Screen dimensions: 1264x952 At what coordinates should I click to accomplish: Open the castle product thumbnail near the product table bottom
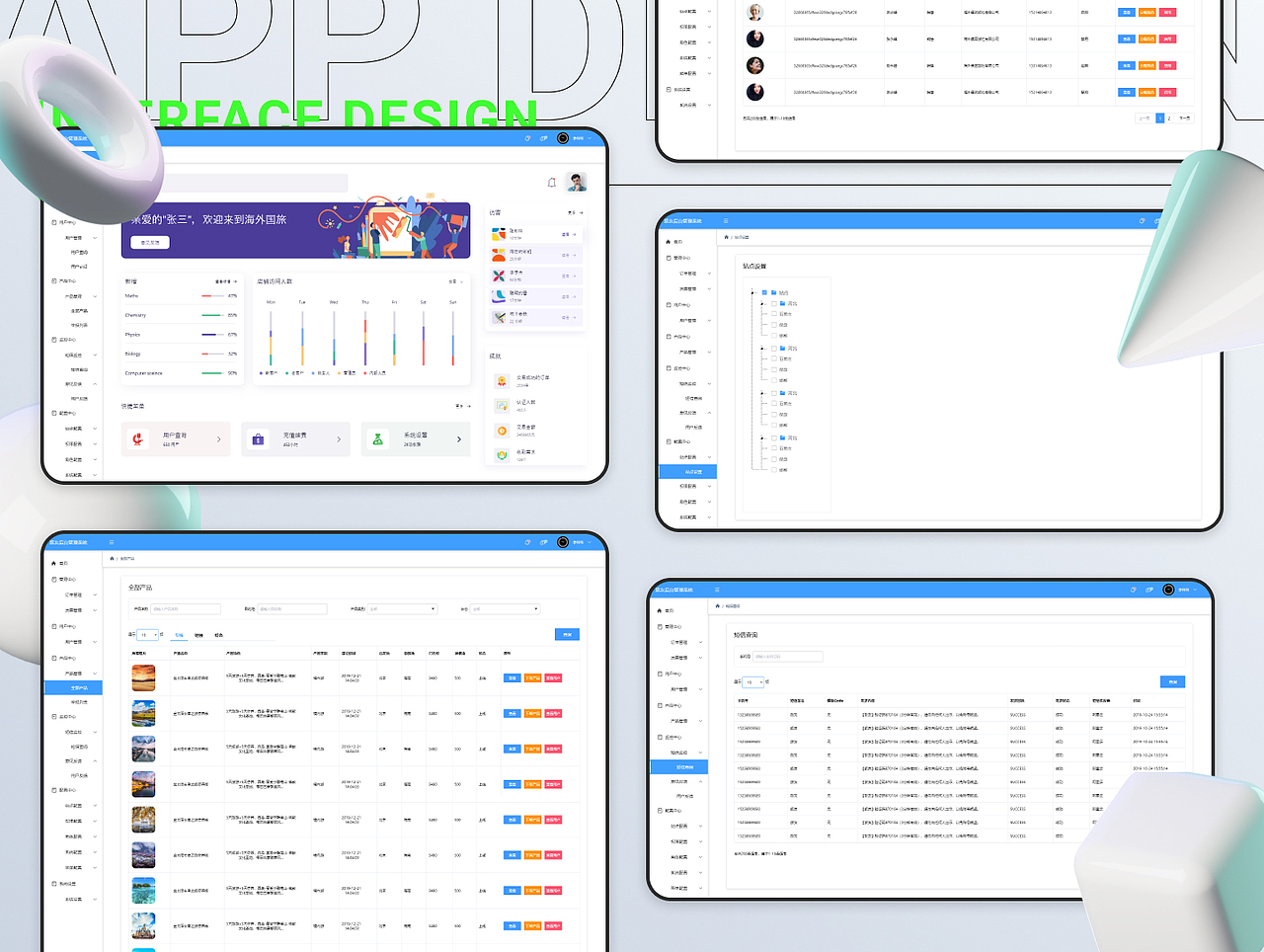(x=143, y=925)
